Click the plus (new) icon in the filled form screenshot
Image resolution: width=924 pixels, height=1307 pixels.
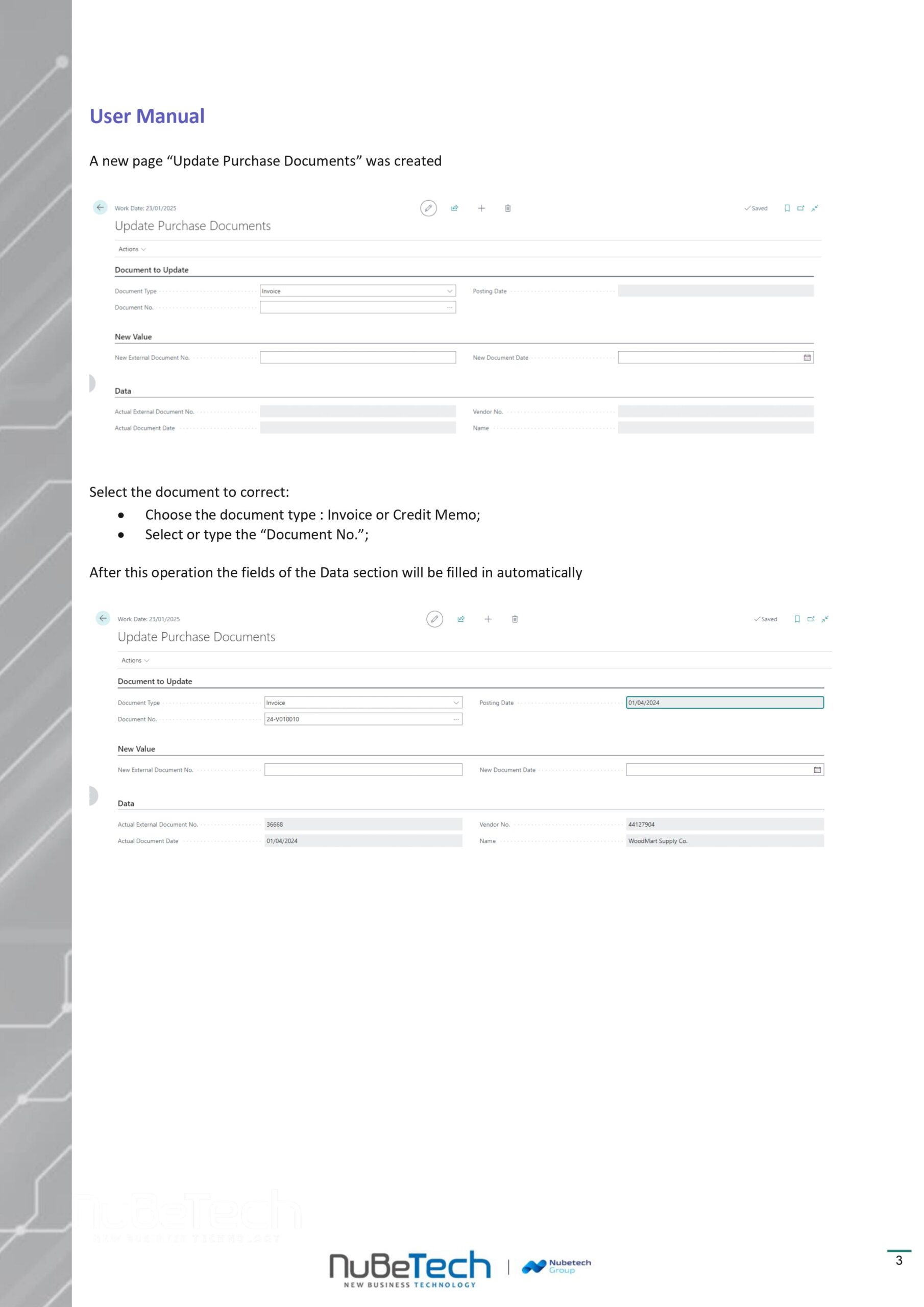click(x=488, y=619)
